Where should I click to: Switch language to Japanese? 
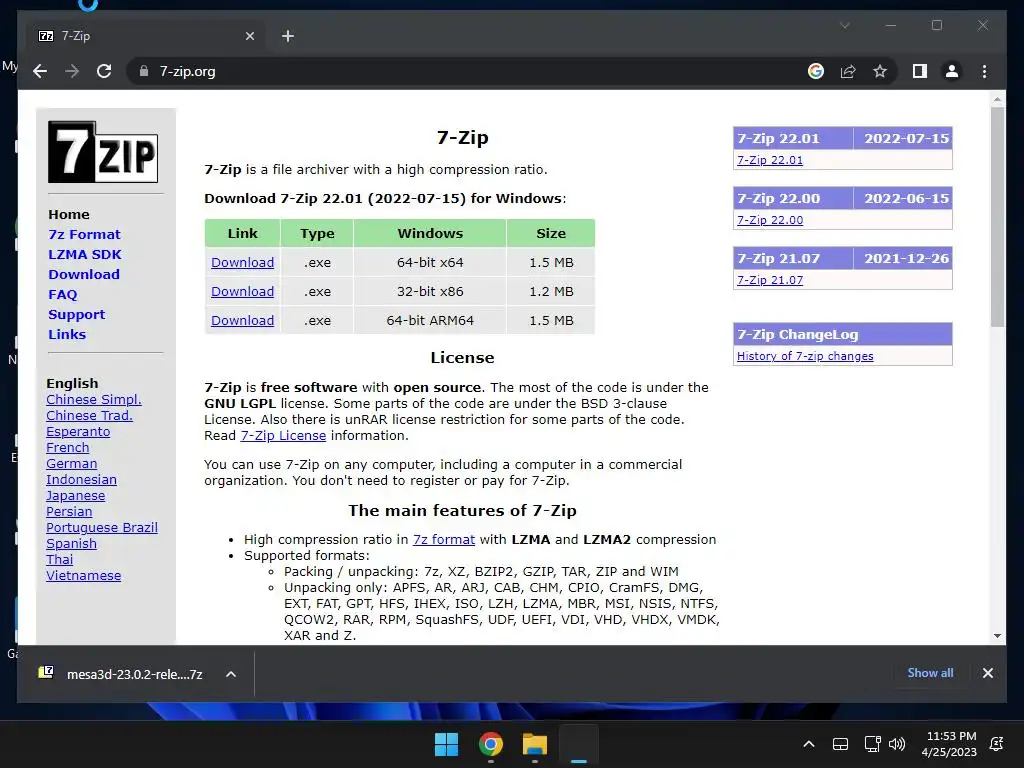coord(75,496)
